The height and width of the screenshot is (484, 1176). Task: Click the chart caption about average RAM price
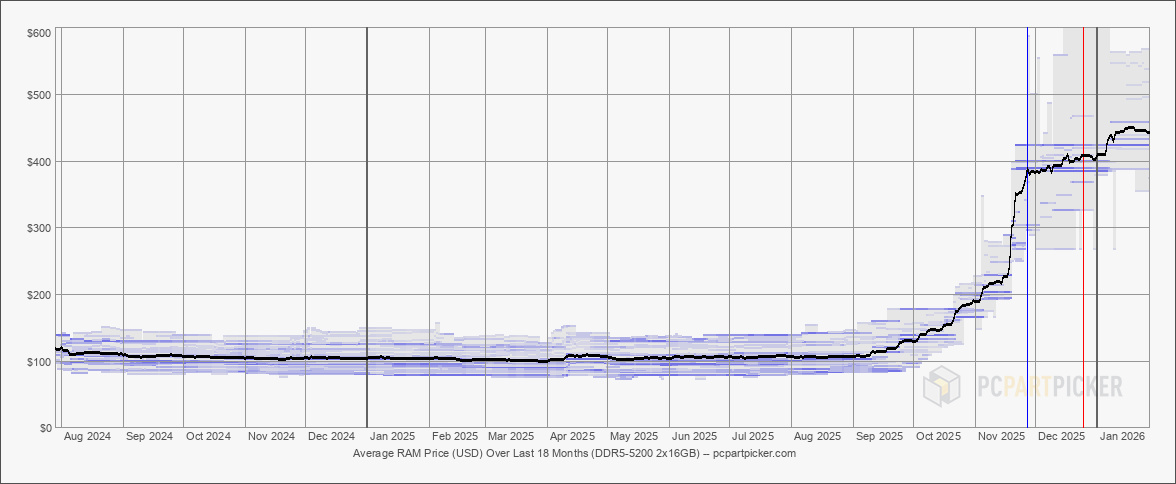point(574,453)
